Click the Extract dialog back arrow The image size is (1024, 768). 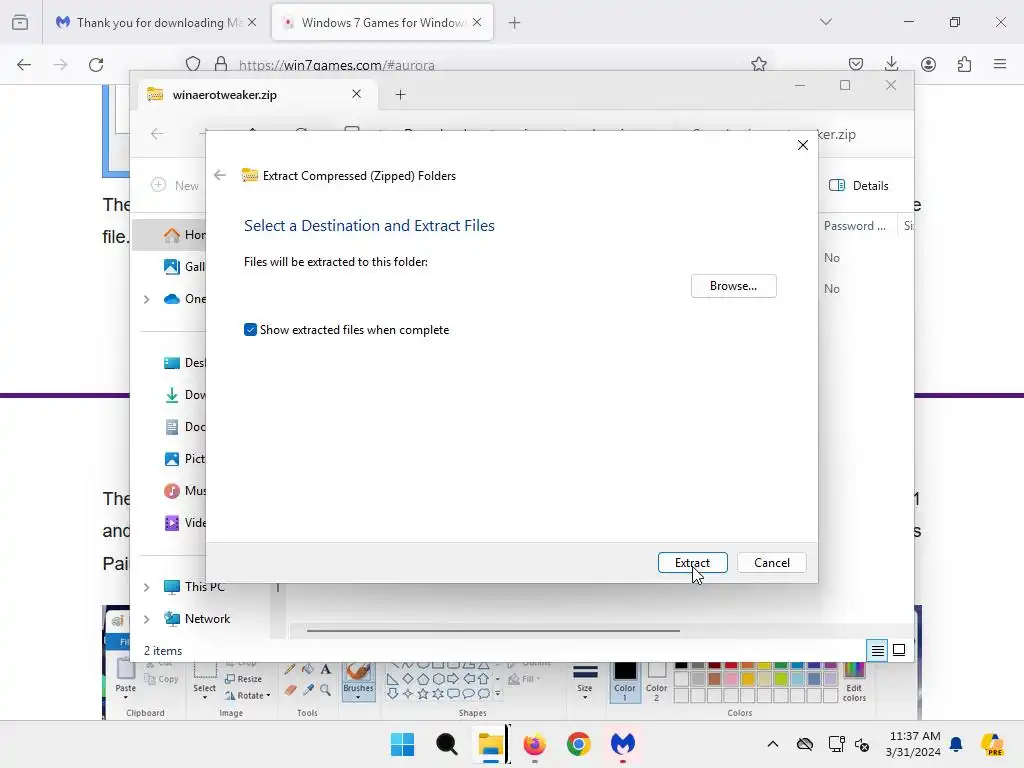220,175
